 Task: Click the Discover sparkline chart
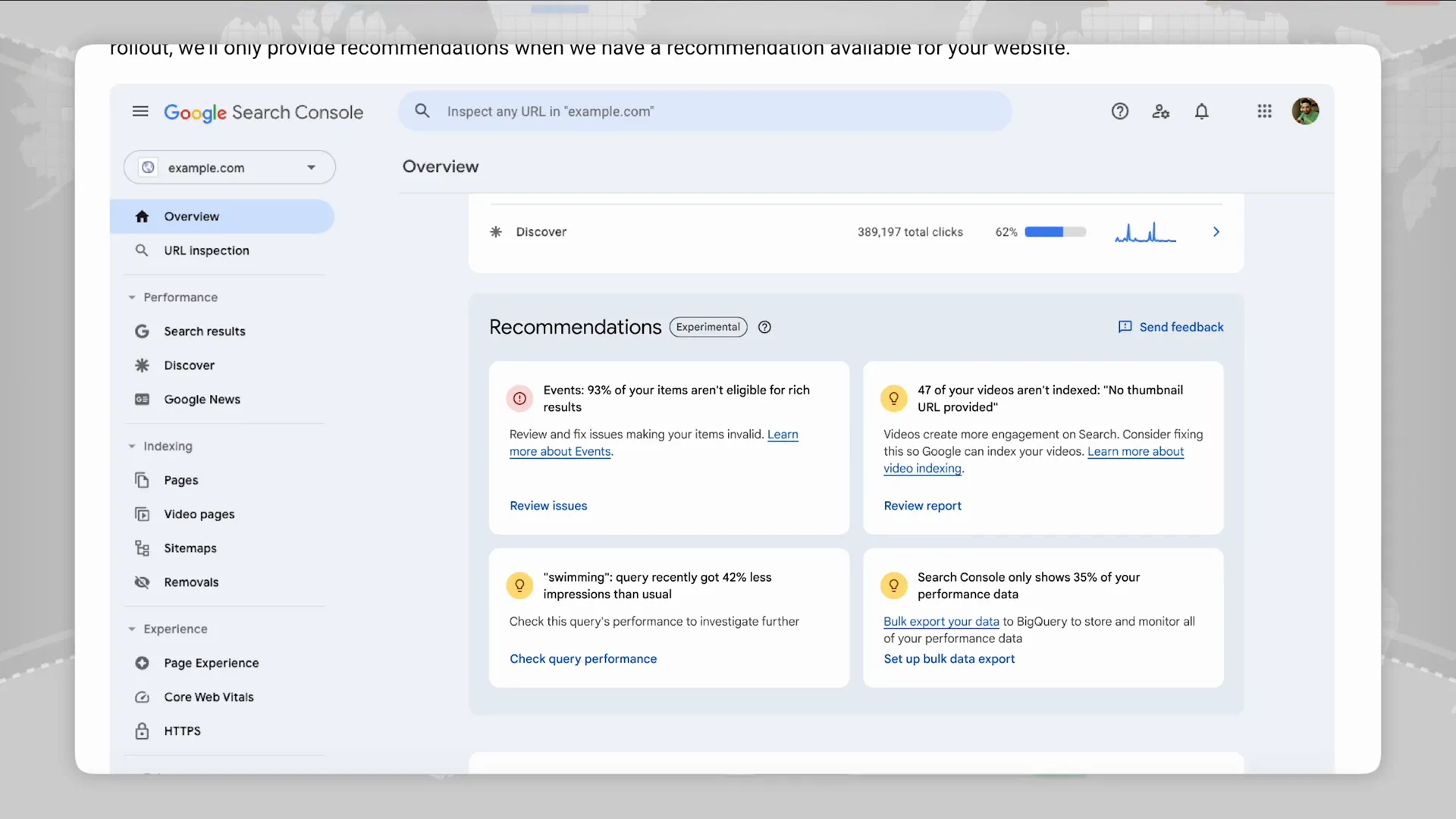[x=1145, y=232]
